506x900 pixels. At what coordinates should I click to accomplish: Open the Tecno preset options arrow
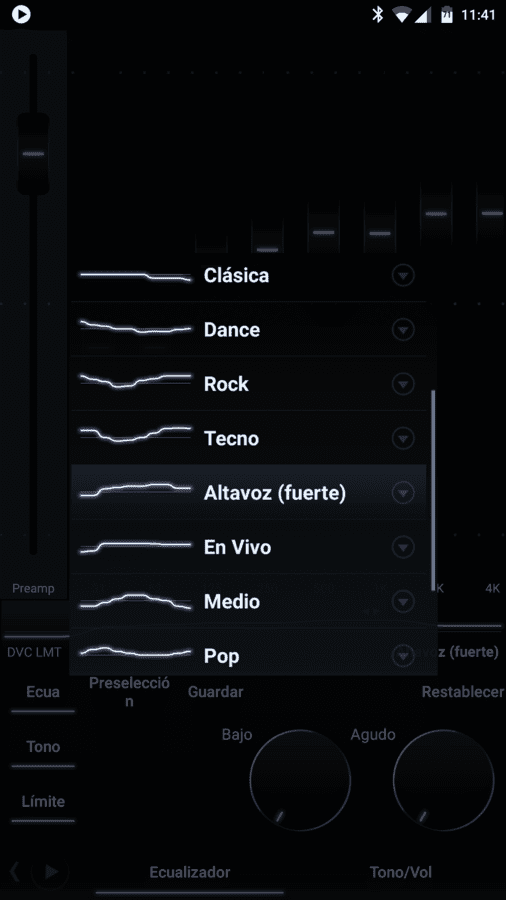click(403, 439)
